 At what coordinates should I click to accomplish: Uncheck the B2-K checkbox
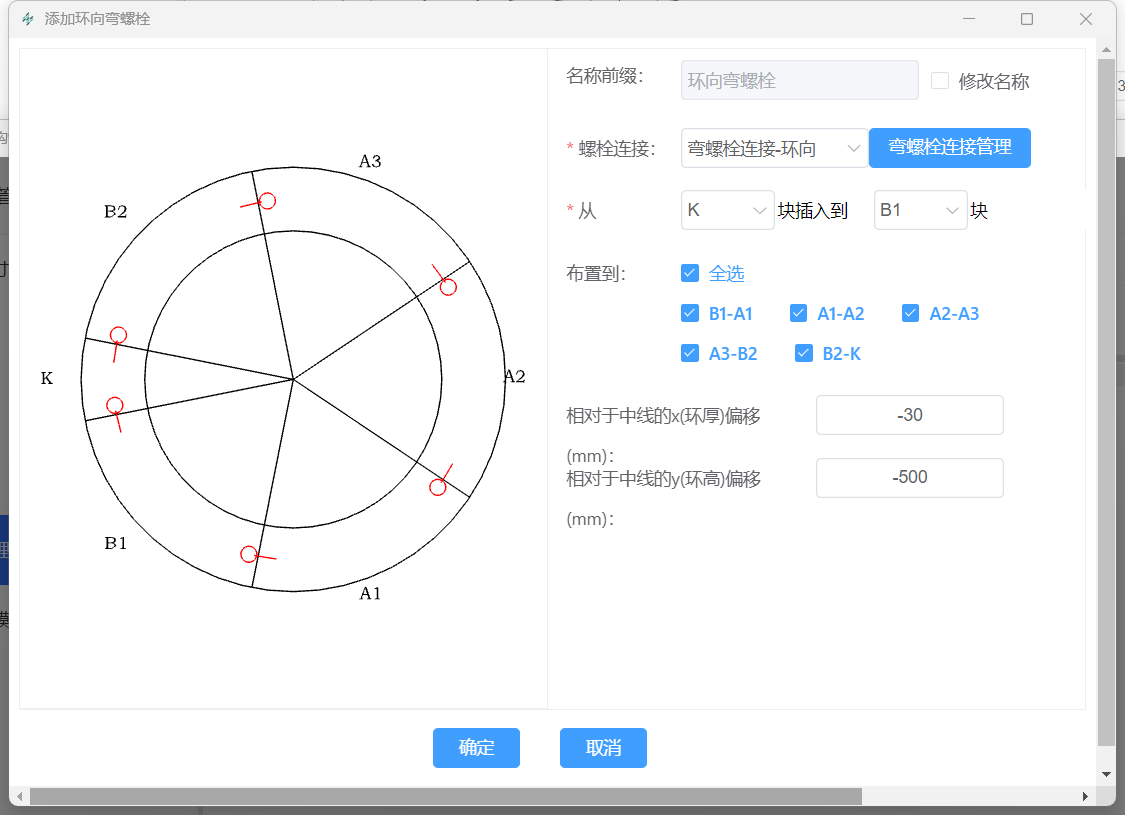coord(804,353)
